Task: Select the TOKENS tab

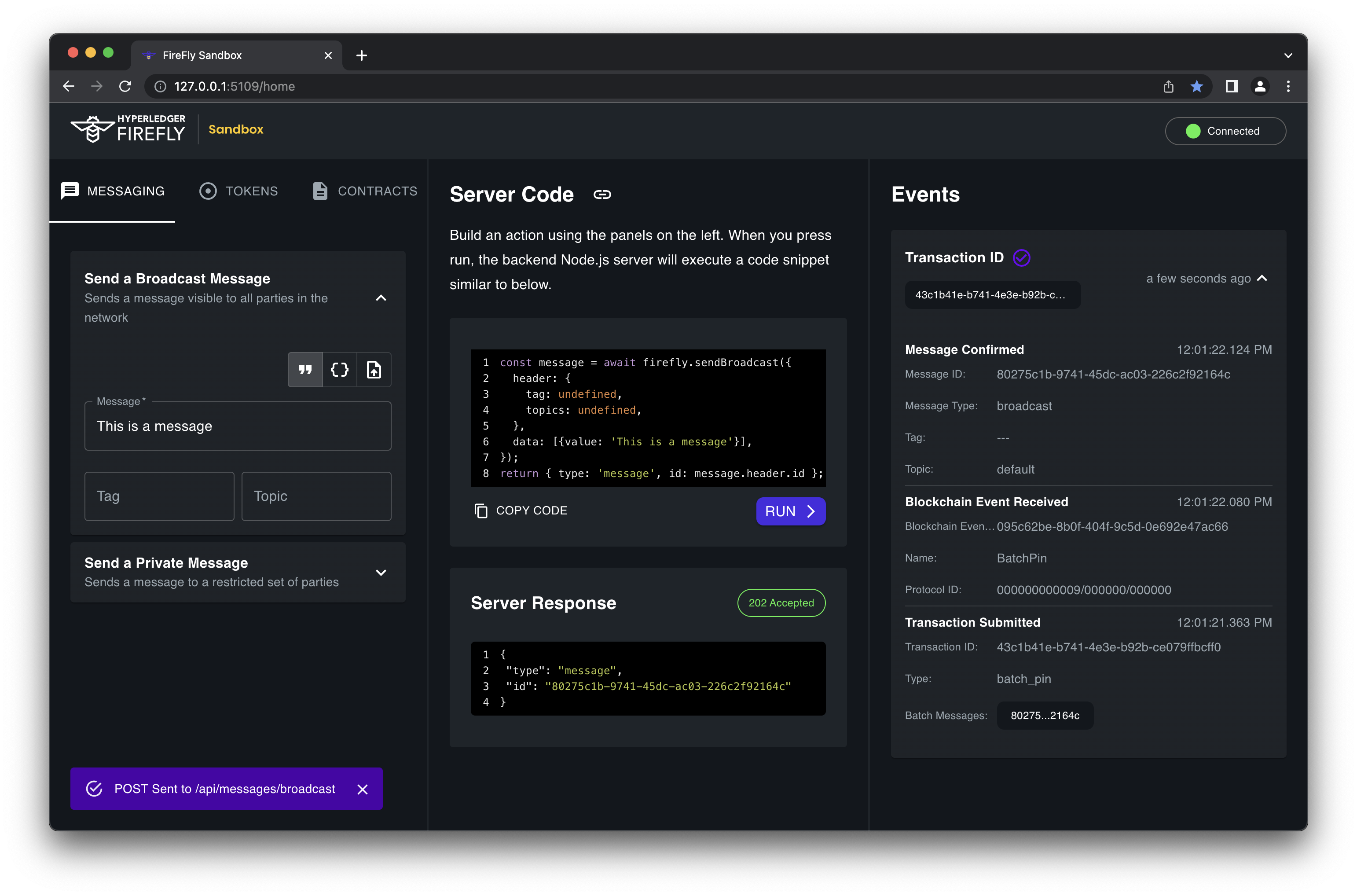Action: pos(240,190)
